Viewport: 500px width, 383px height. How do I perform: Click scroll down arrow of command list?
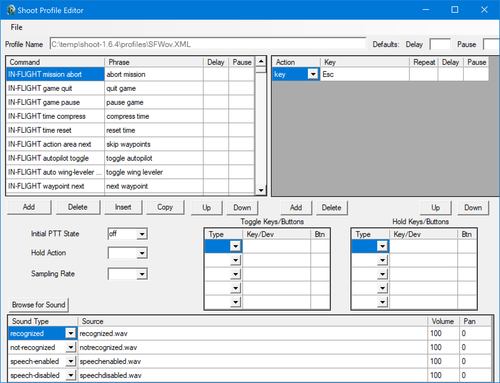pos(261,190)
